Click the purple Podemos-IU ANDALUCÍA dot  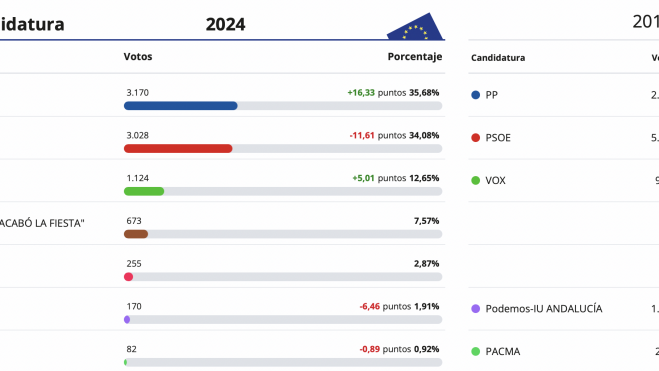476,309
